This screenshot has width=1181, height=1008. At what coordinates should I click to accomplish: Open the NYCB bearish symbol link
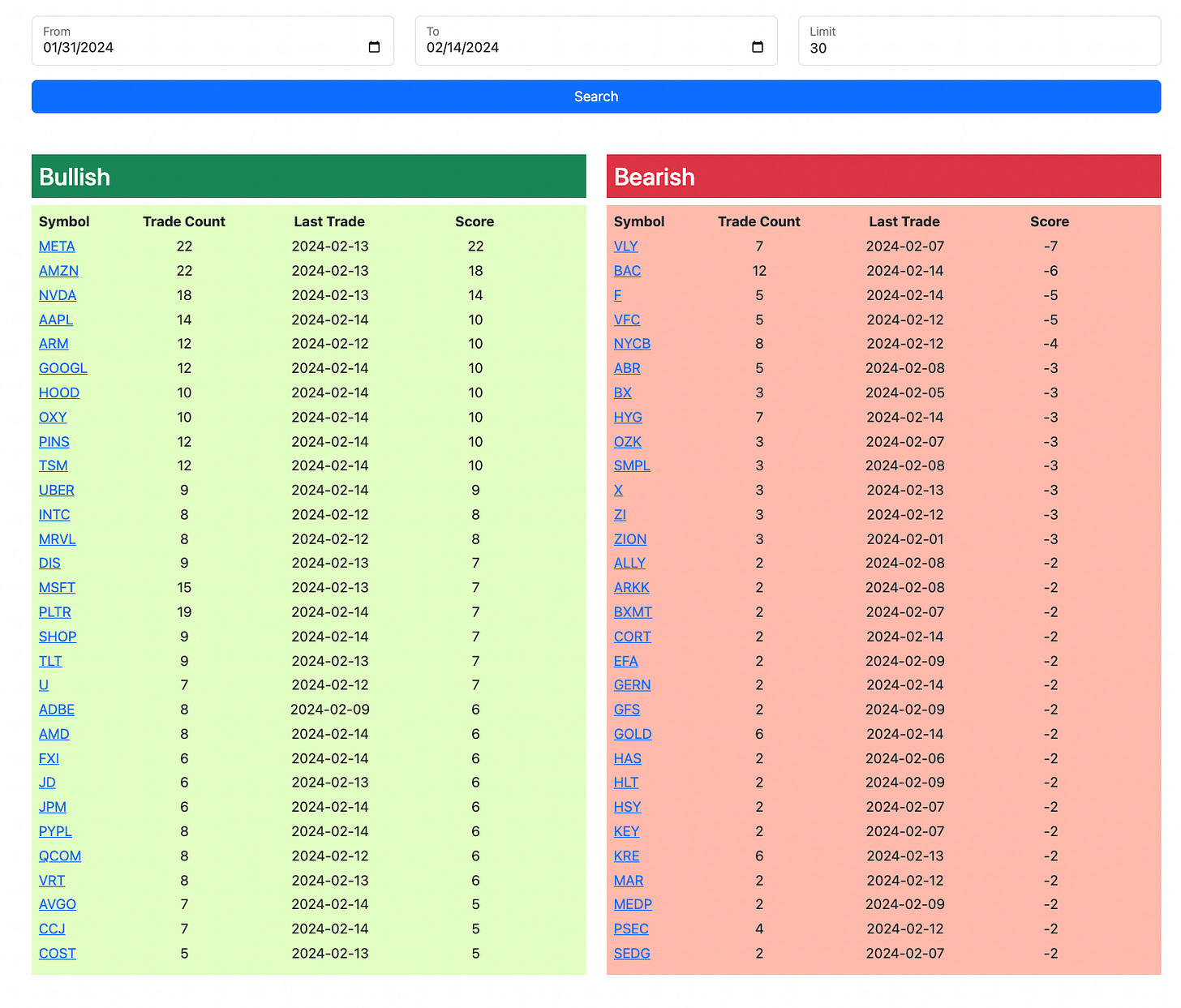point(632,344)
